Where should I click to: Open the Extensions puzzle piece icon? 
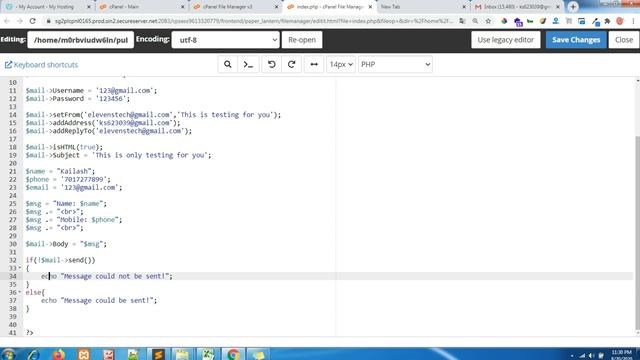pos(607,21)
